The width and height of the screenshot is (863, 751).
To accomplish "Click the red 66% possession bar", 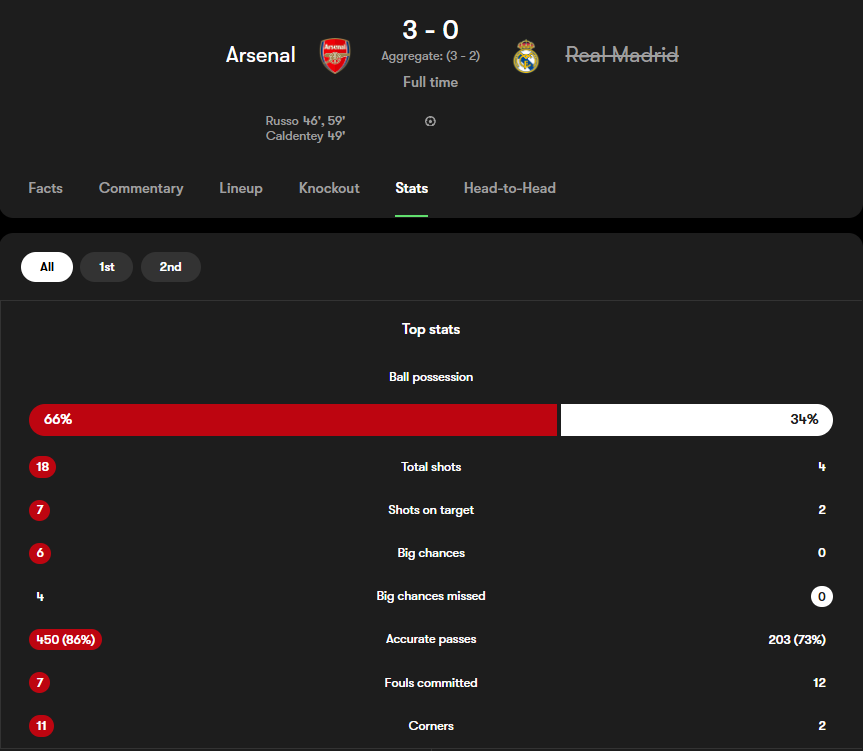I will tap(293, 420).
